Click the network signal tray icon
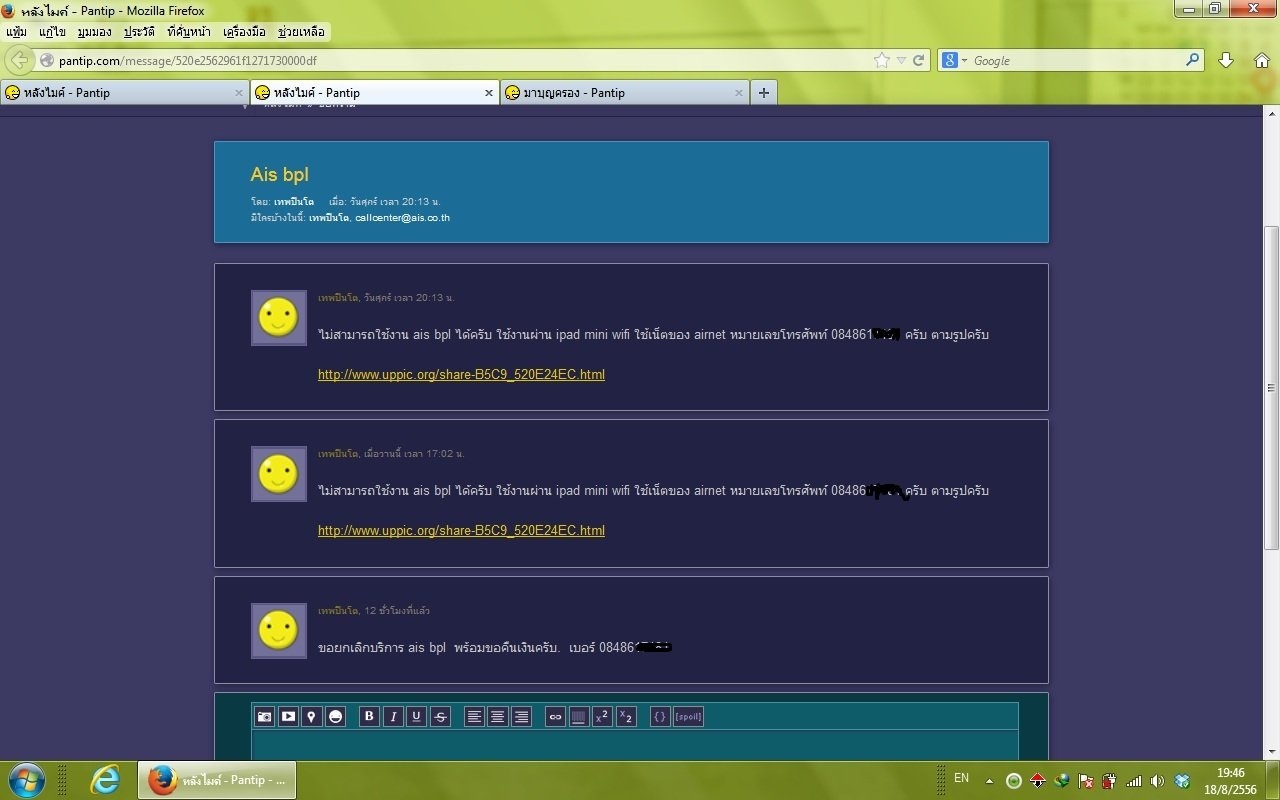Viewport: 1280px width, 800px height. 1134,781
